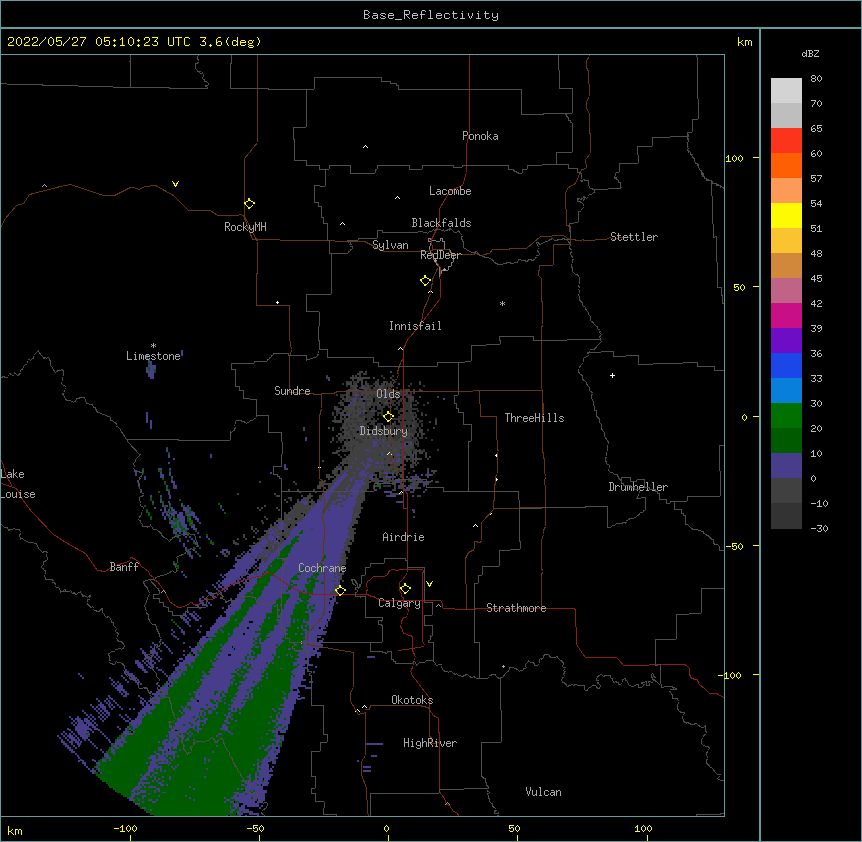
Task: Select the yellow diamond marker south of RedDeer
Action: pyautogui.click(x=426, y=281)
